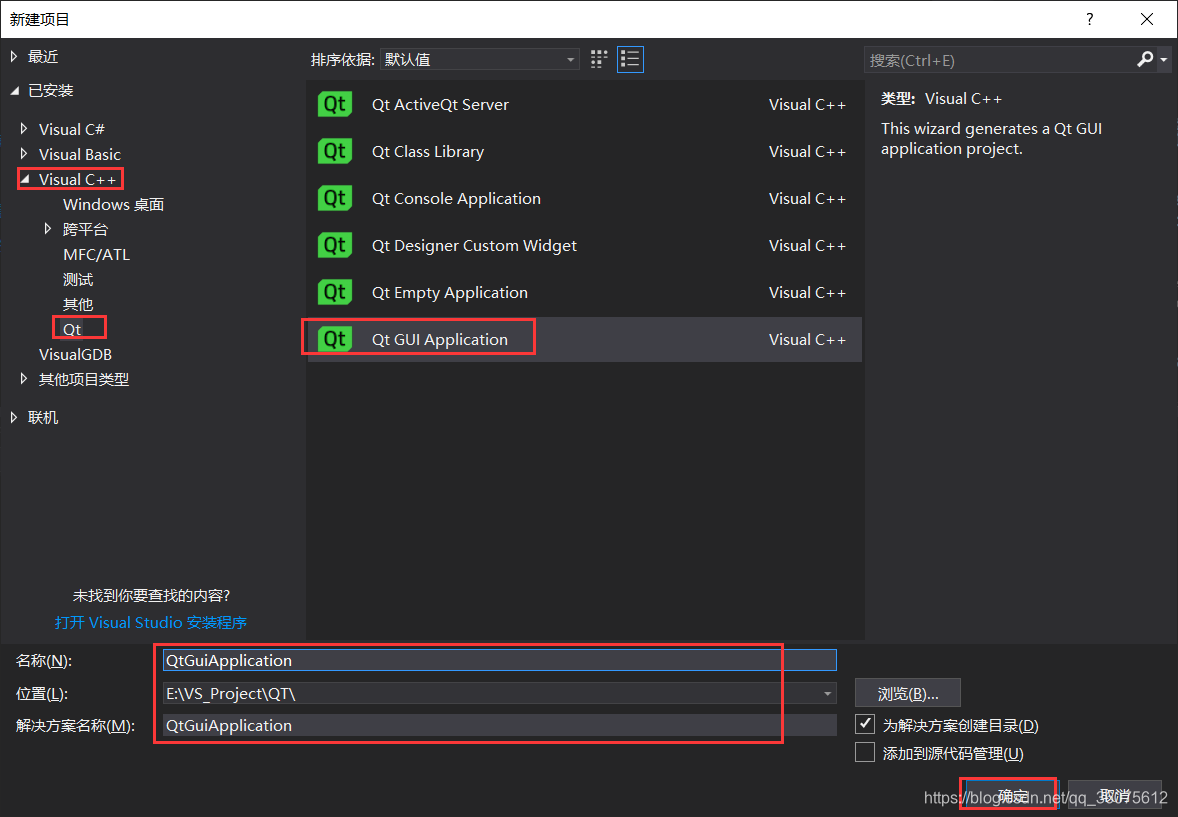The width and height of the screenshot is (1178, 817).
Task: Click the 搜索(Ctrl+E) search box
Action: click(999, 59)
